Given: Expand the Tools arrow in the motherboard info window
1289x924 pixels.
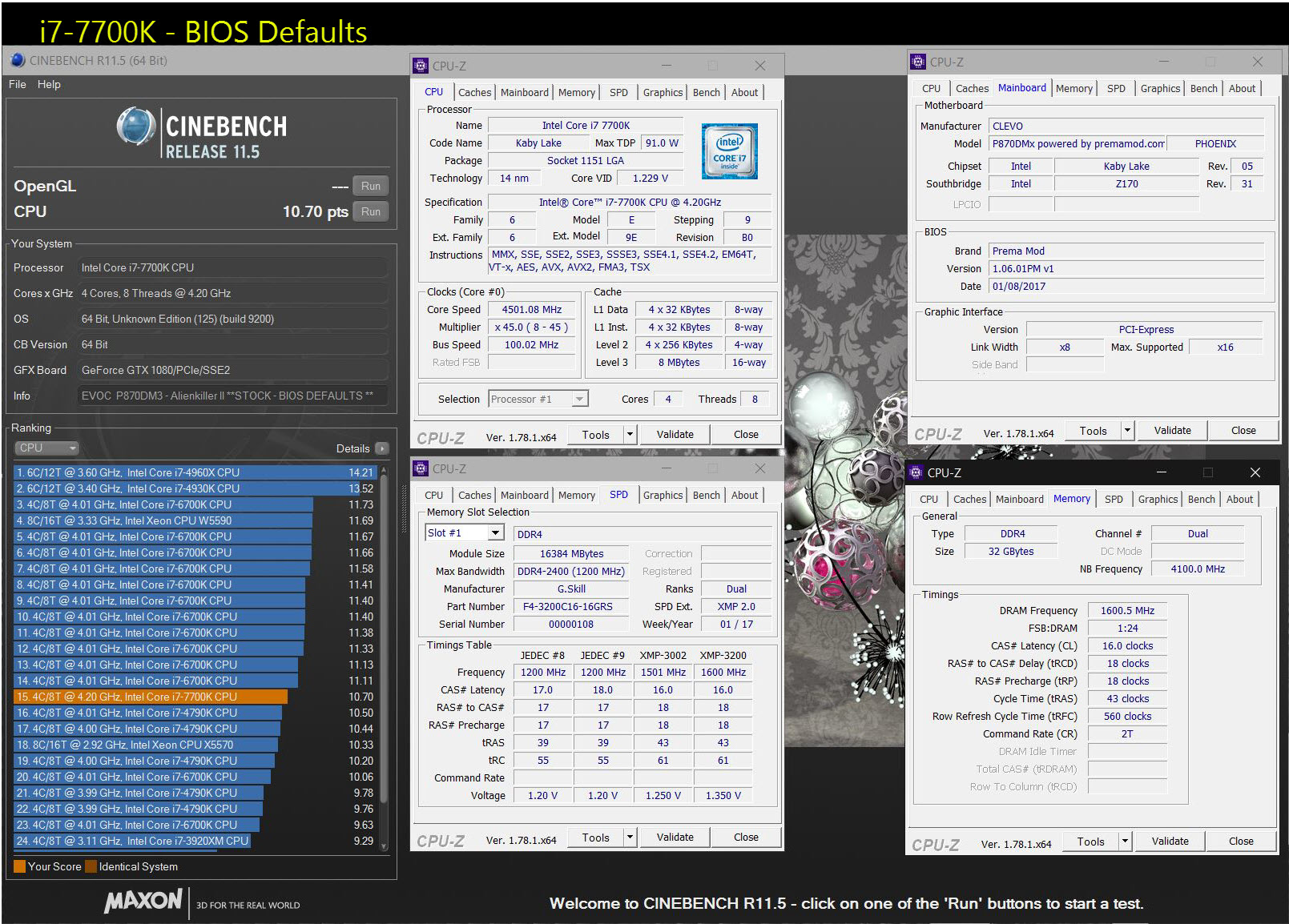Looking at the screenshot, I should (x=1127, y=430).
